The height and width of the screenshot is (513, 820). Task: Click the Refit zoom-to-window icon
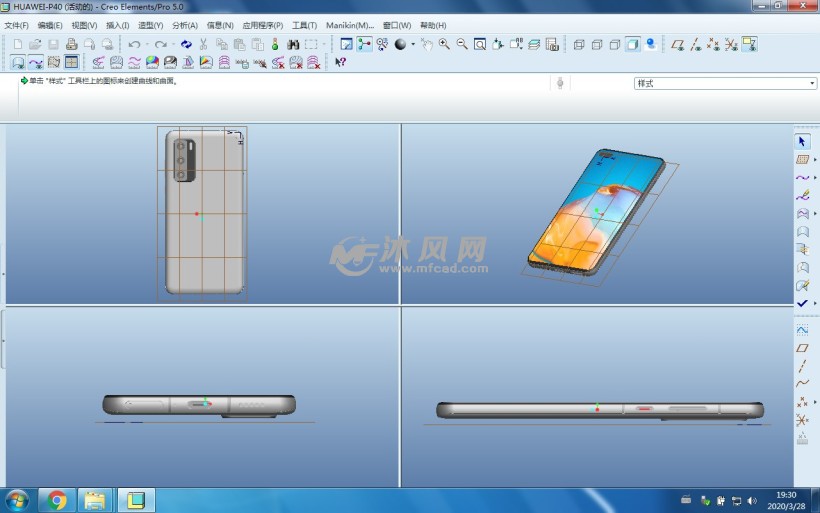point(480,44)
